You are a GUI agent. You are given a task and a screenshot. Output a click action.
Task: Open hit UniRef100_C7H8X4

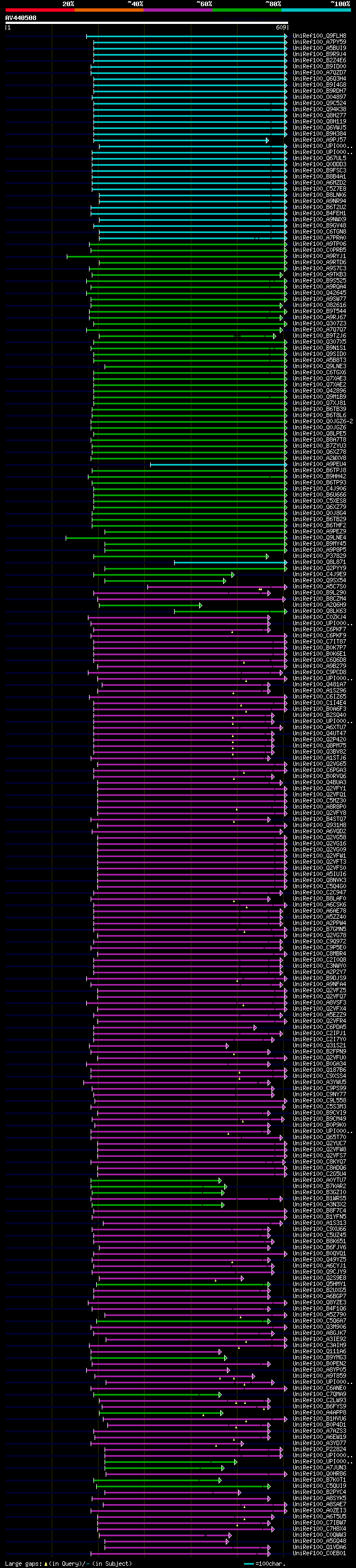pos(319,1529)
